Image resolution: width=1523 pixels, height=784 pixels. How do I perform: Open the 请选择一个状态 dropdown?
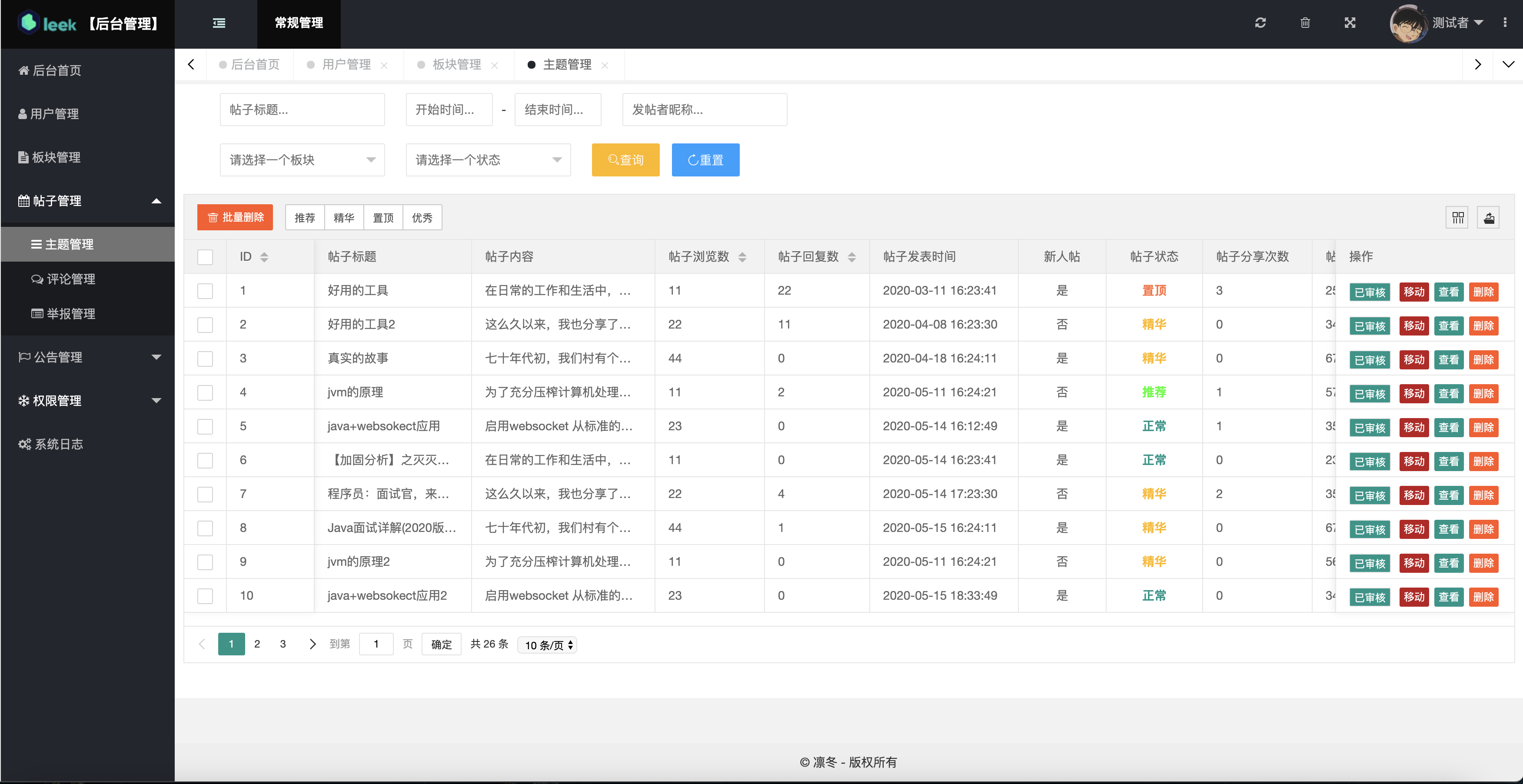tap(488, 159)
